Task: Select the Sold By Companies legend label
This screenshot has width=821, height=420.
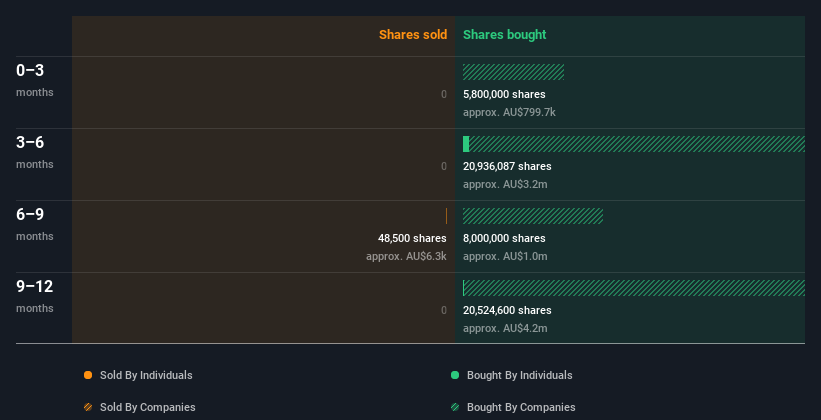Action: tap(148, 407)
